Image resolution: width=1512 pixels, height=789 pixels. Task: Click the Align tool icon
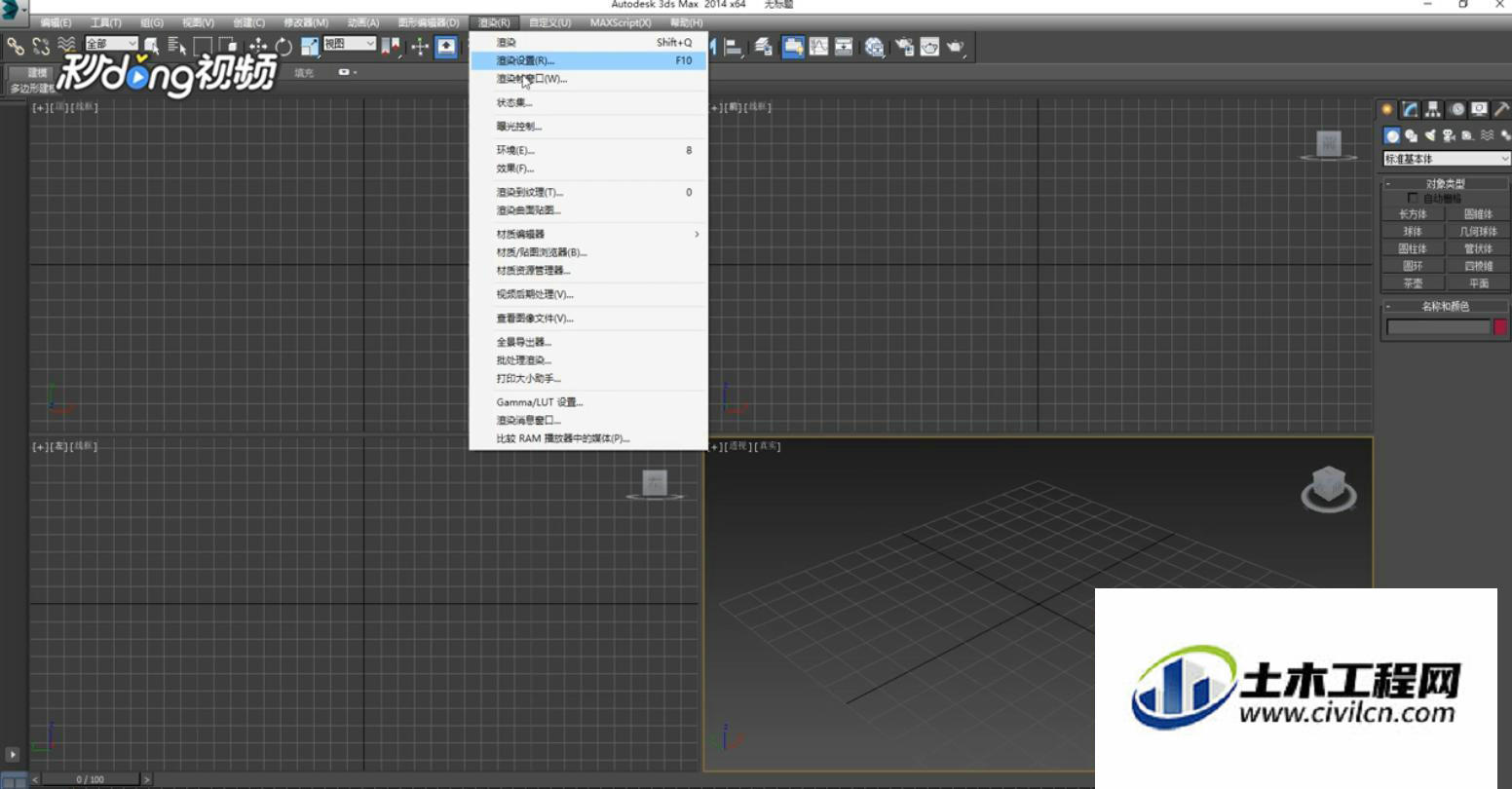[x=734, y=46]
